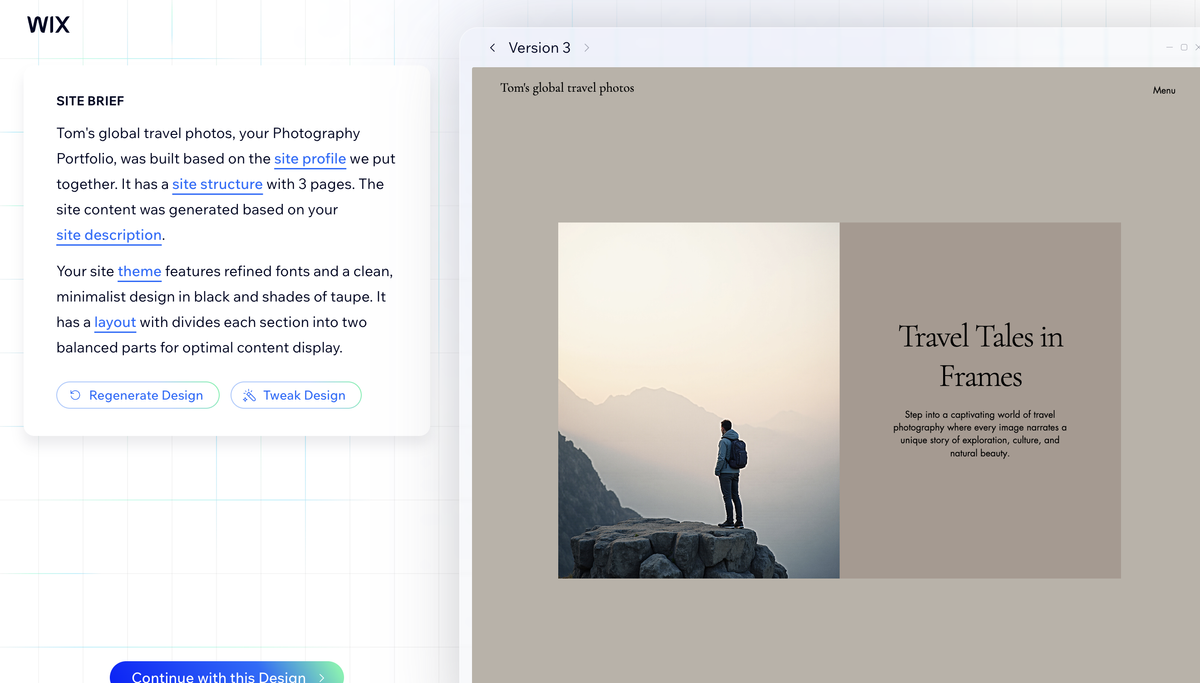Viewport: 1200px width, 683px height.
Task: Click the arrow icon inside Continue with this Design
Action: point(321,677)
